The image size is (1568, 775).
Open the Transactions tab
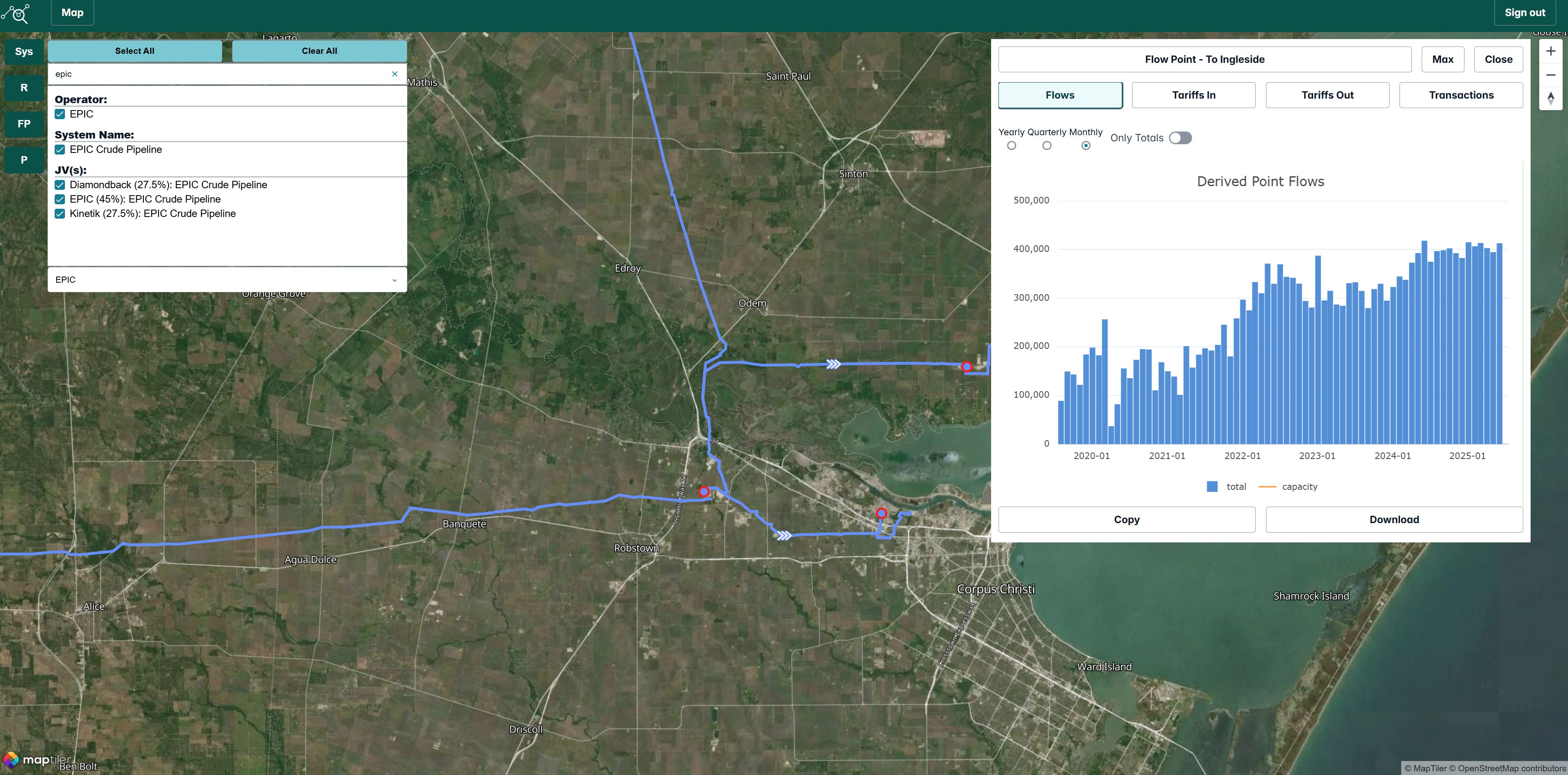(1460, 95)
